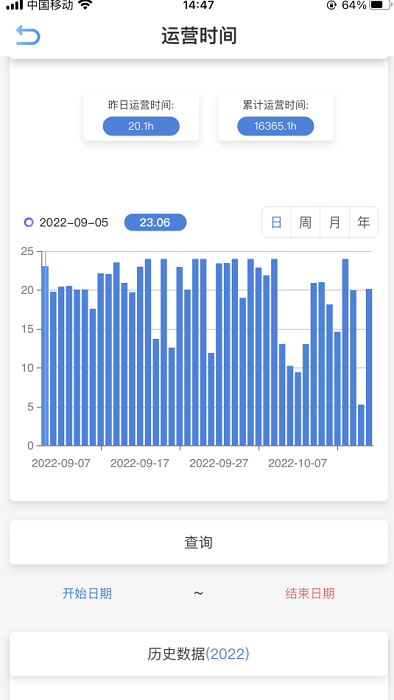Tap the 累计运营时间 label

[x=275, y=105]
